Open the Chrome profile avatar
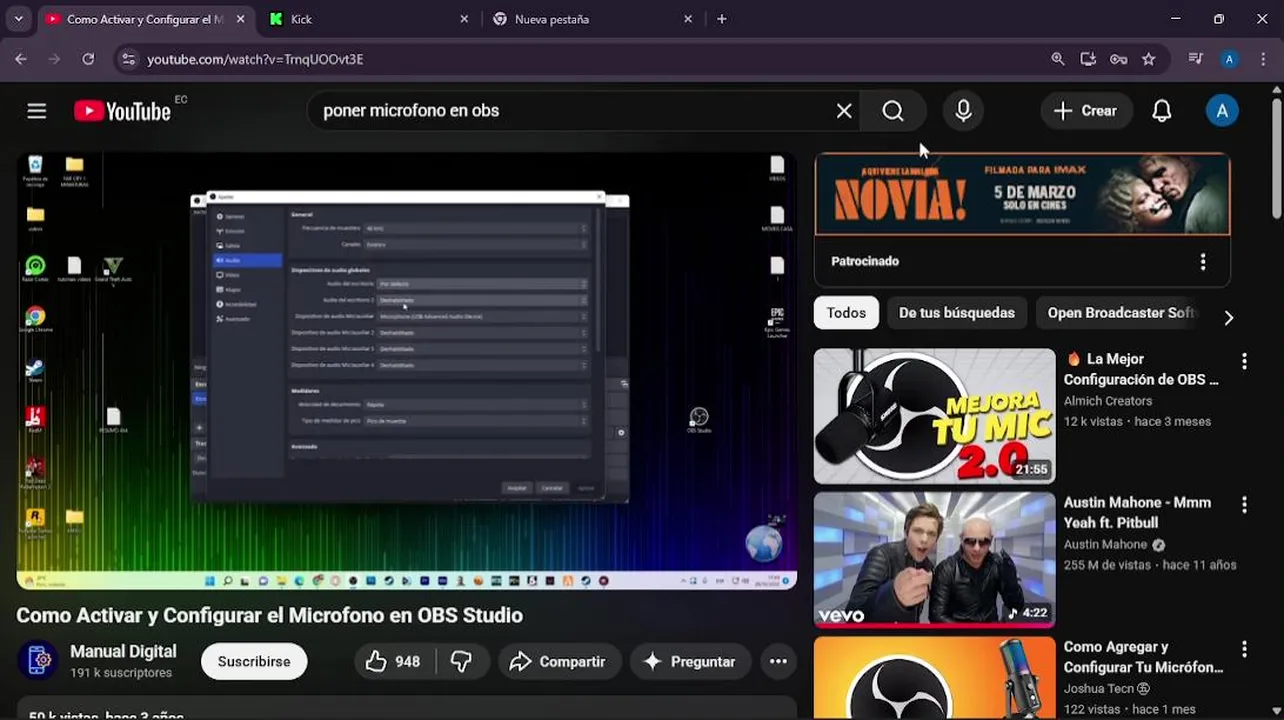Image resolution: width=1284 pixels, height=720 pixels. click(1230, 59)
